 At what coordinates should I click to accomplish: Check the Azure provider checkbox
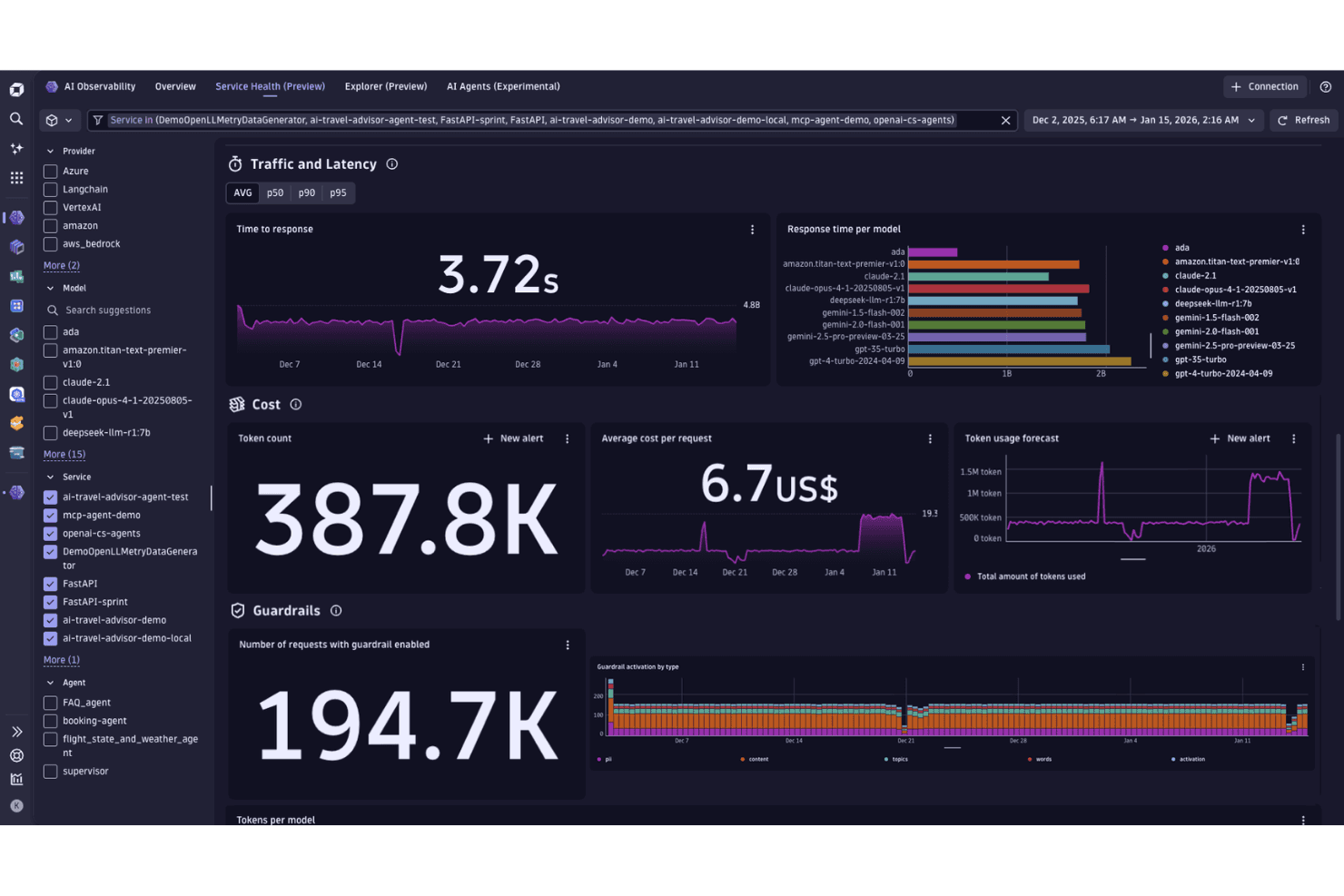coord(51,172)
